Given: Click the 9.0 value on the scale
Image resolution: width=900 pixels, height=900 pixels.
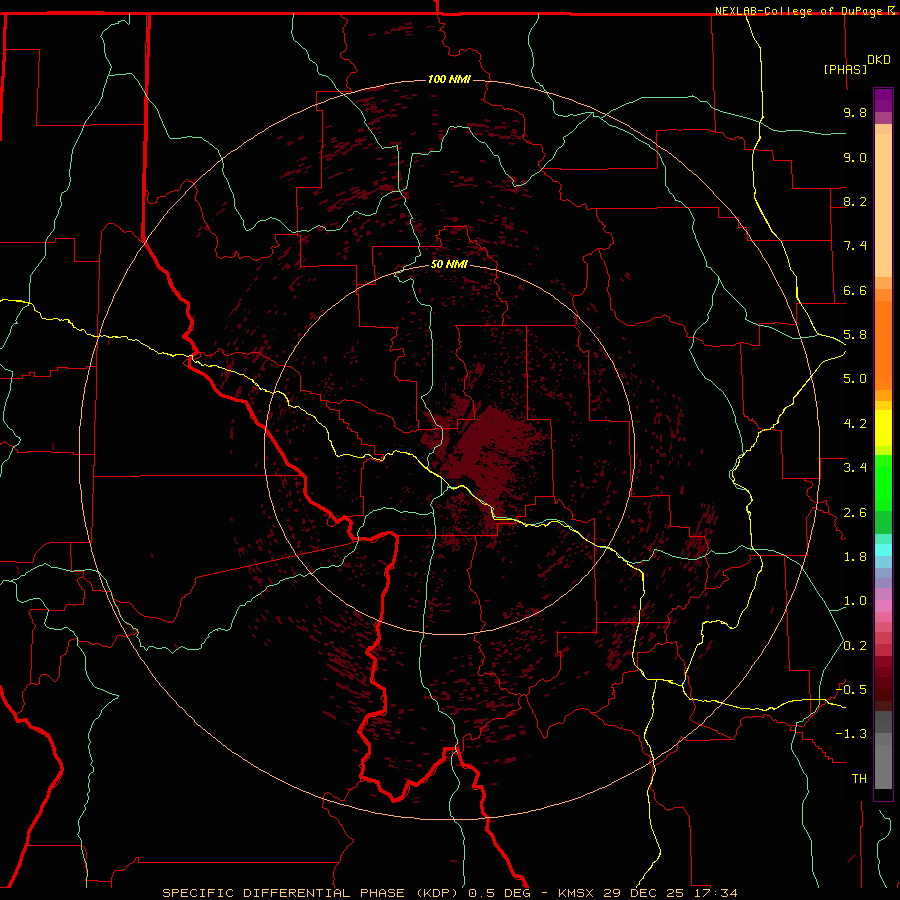Looking at the screenshot, I should tap(855, 157).
